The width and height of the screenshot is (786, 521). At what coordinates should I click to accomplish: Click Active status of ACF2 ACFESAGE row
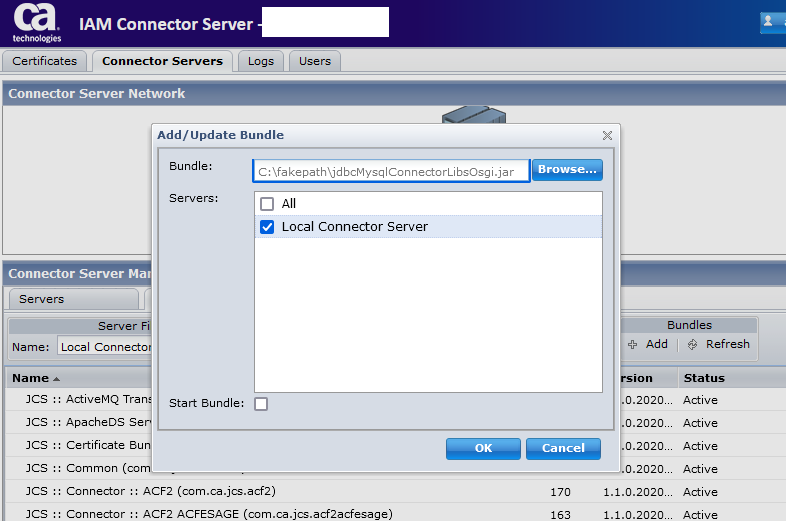coord(700,515)
